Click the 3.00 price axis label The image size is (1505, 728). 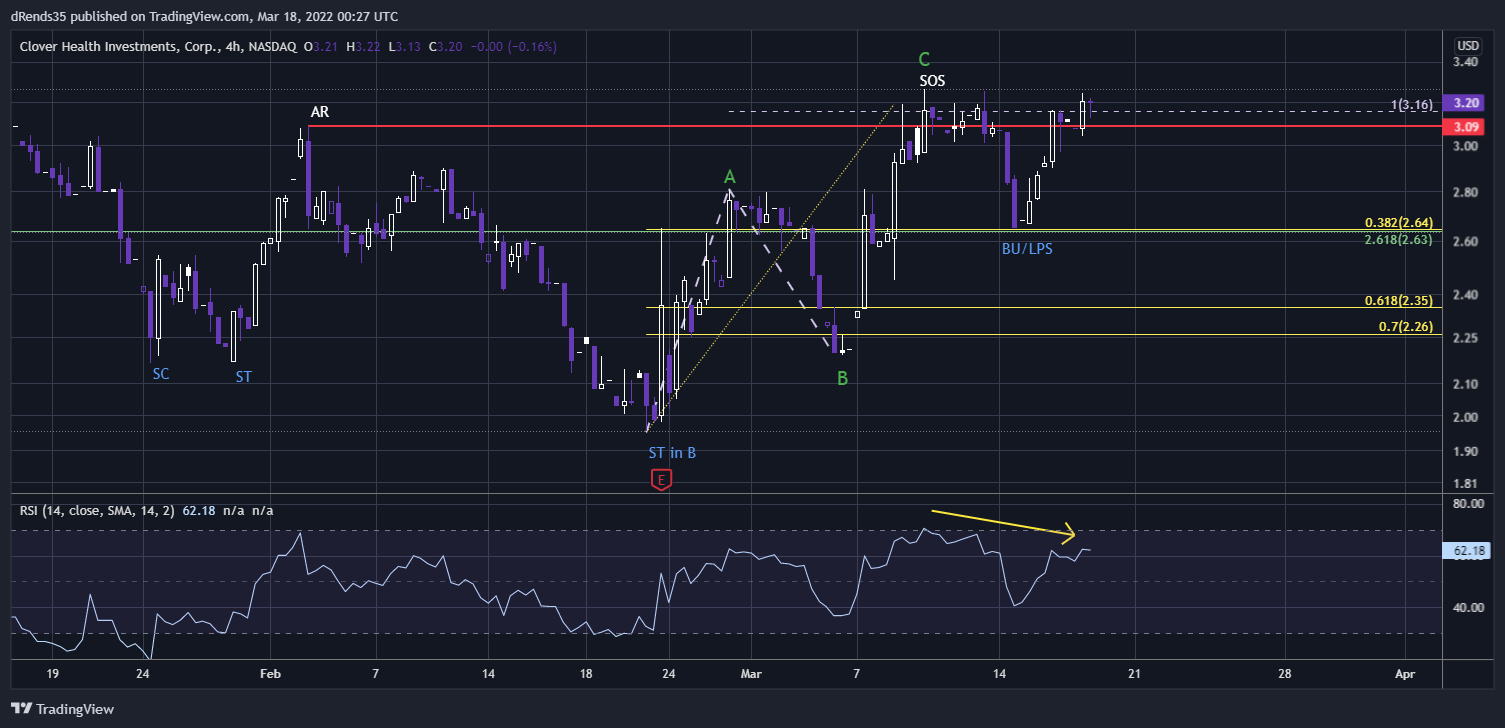click(1466, 146)
